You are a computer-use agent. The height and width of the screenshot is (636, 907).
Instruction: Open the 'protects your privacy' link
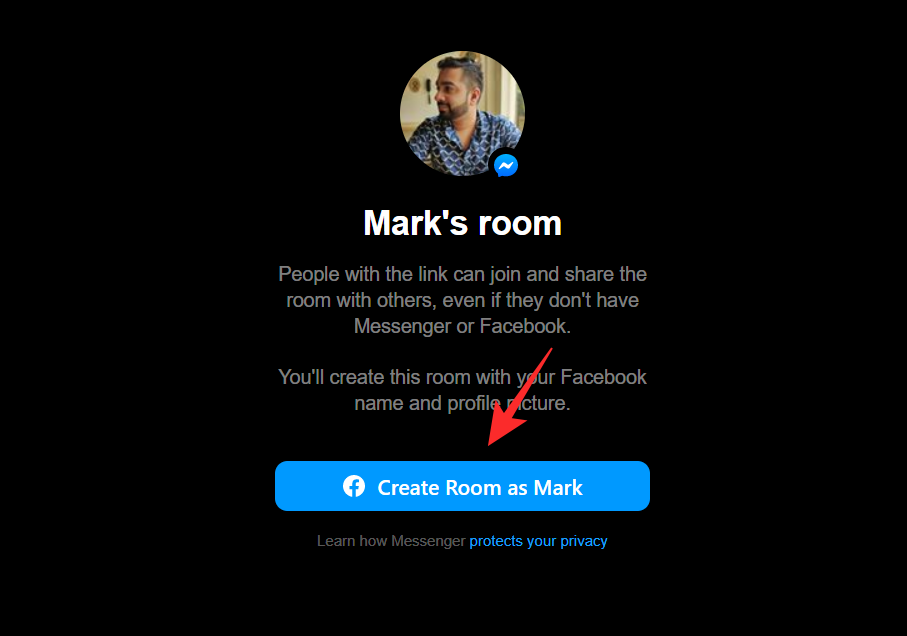(x=538, y=541)
